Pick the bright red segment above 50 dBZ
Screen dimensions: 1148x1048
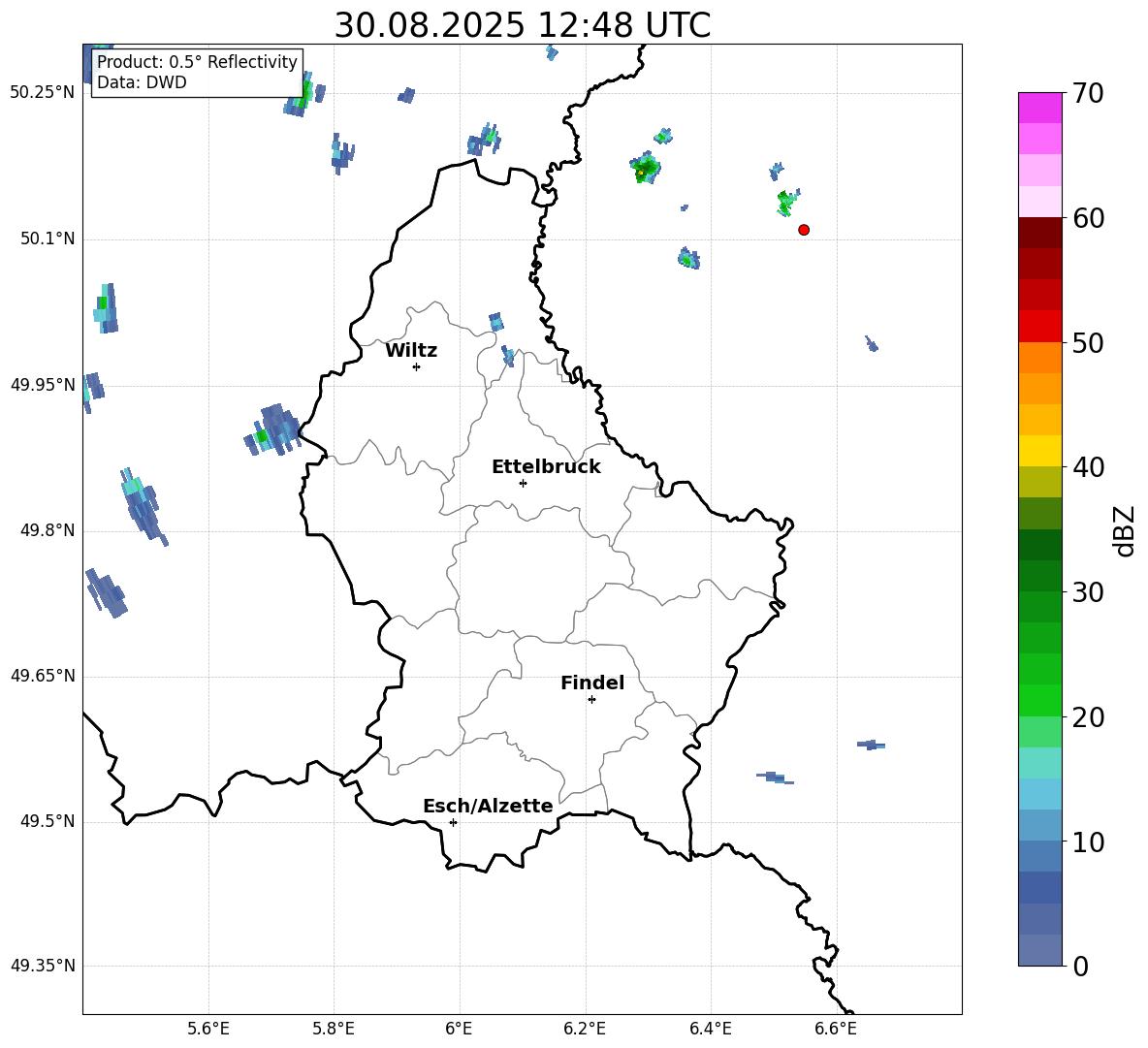coord(1040,326)
